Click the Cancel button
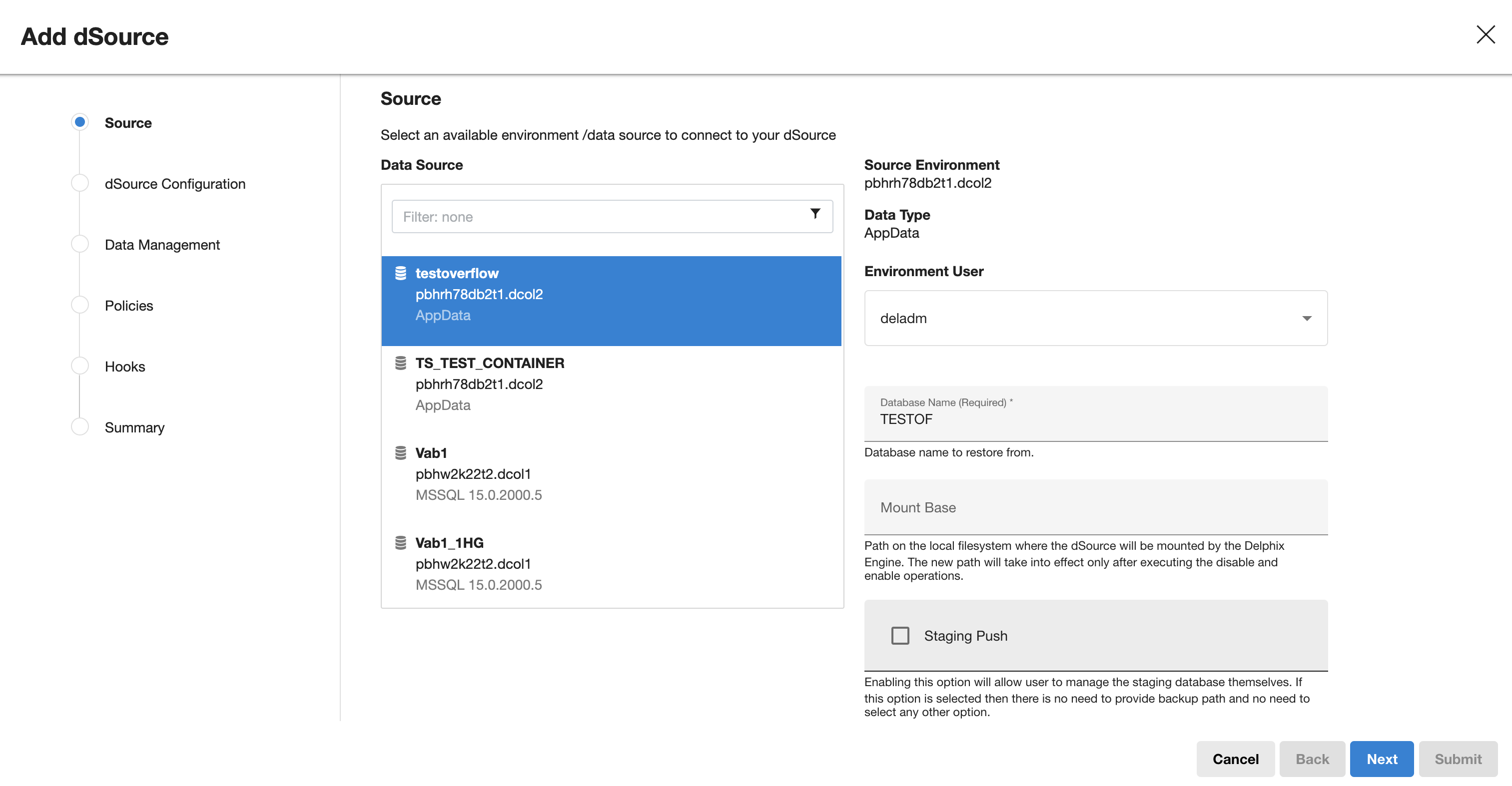Viewport: 1512px width, 786px height. [1236, 759]
